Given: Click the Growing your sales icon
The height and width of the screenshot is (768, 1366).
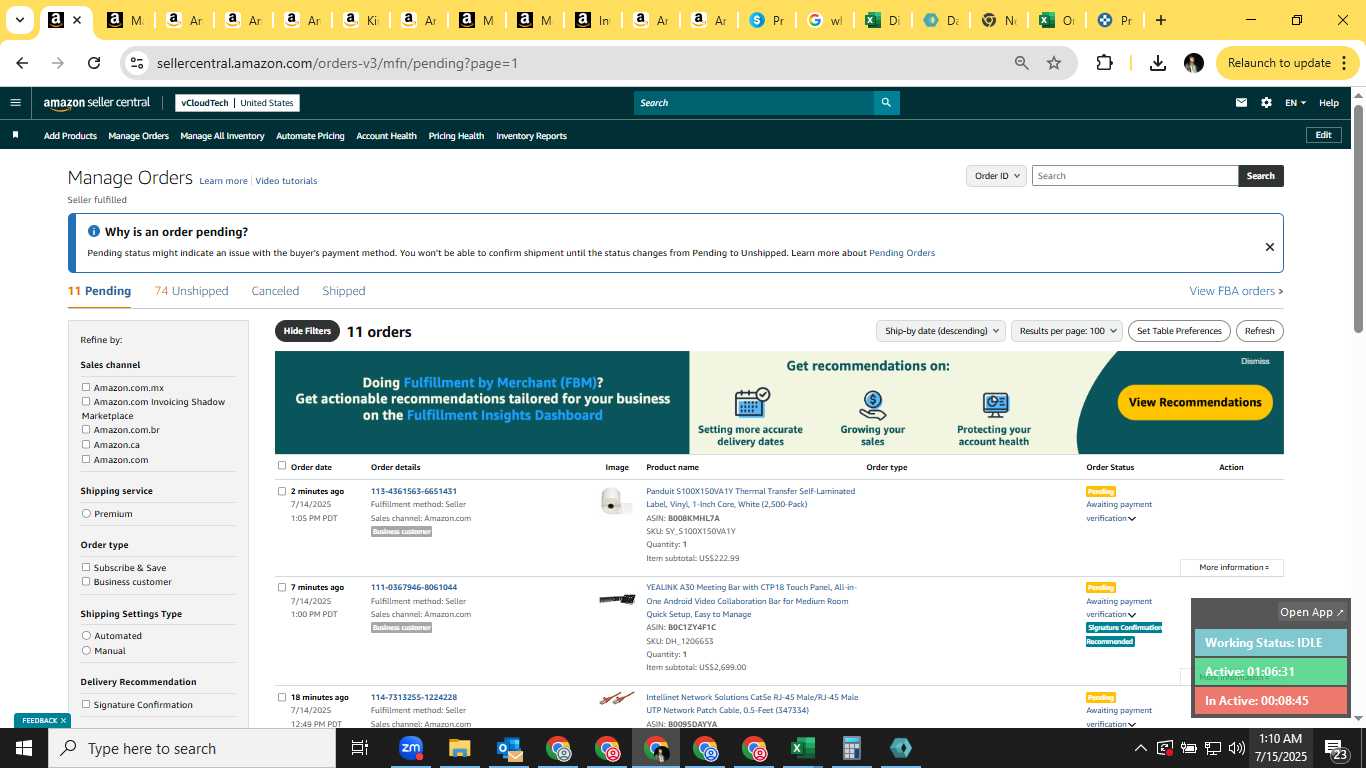Looking at the screenshot, I should [873, 403].
